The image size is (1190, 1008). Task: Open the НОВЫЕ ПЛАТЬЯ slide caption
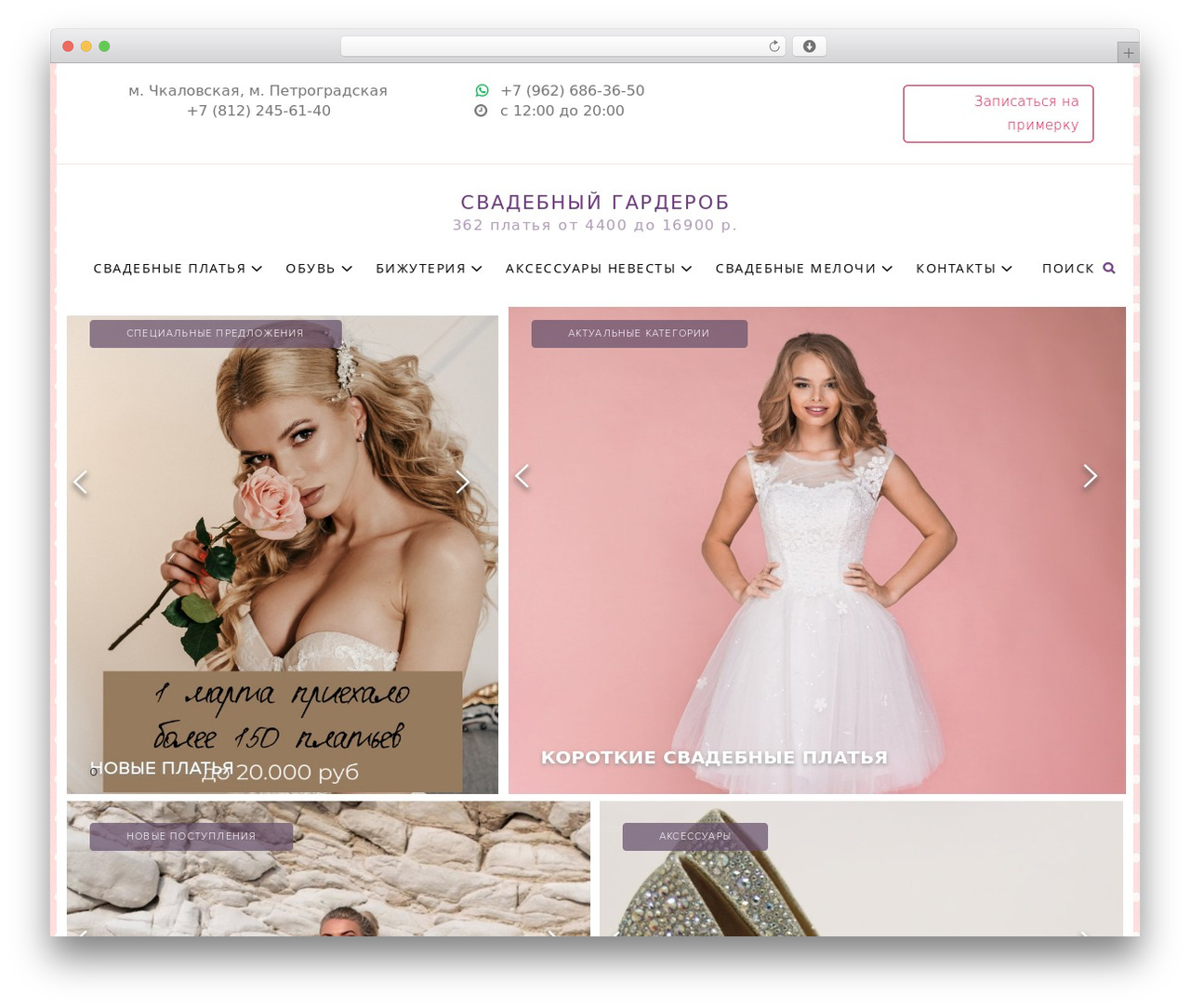[162, 768]
